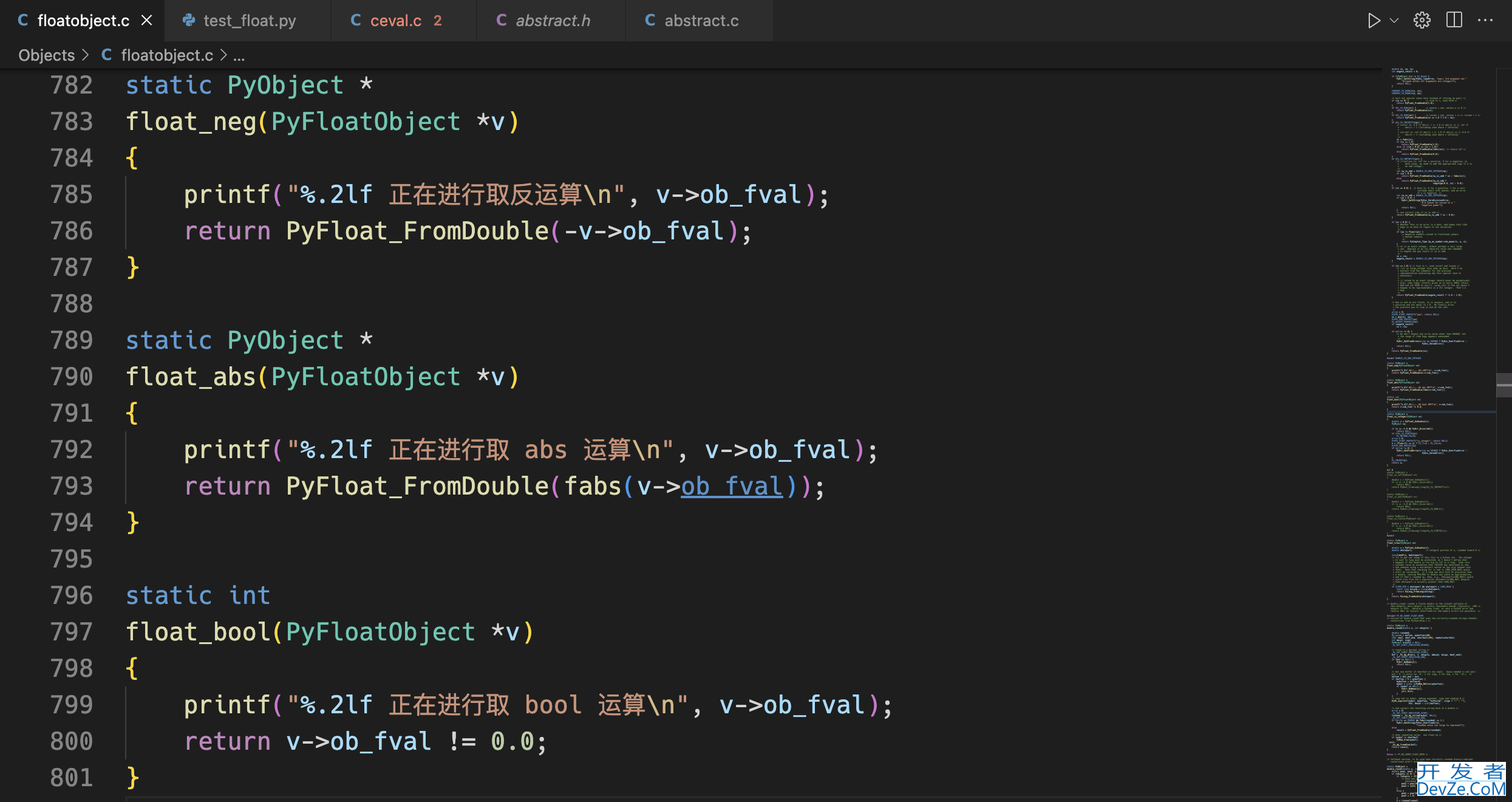Click the problem count badge on ceval.c
Screen dimensions: 1512x802
(438, 21)
